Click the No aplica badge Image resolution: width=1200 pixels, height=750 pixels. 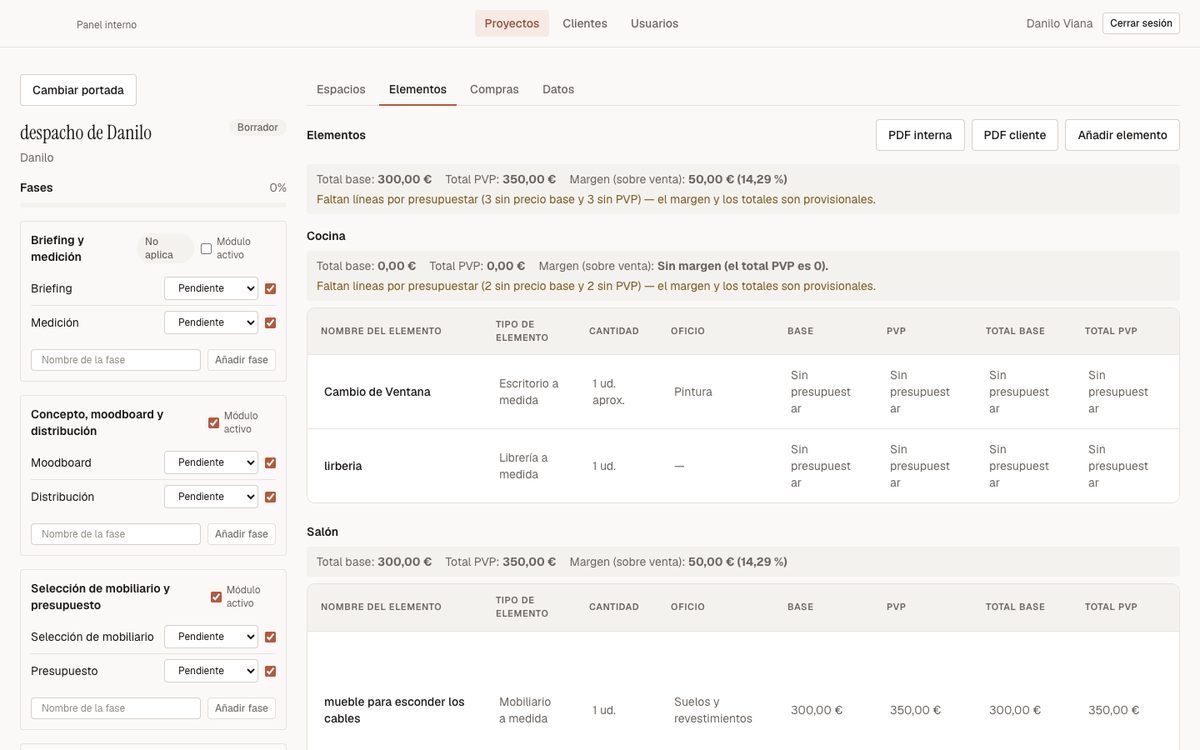click(164, 248)
